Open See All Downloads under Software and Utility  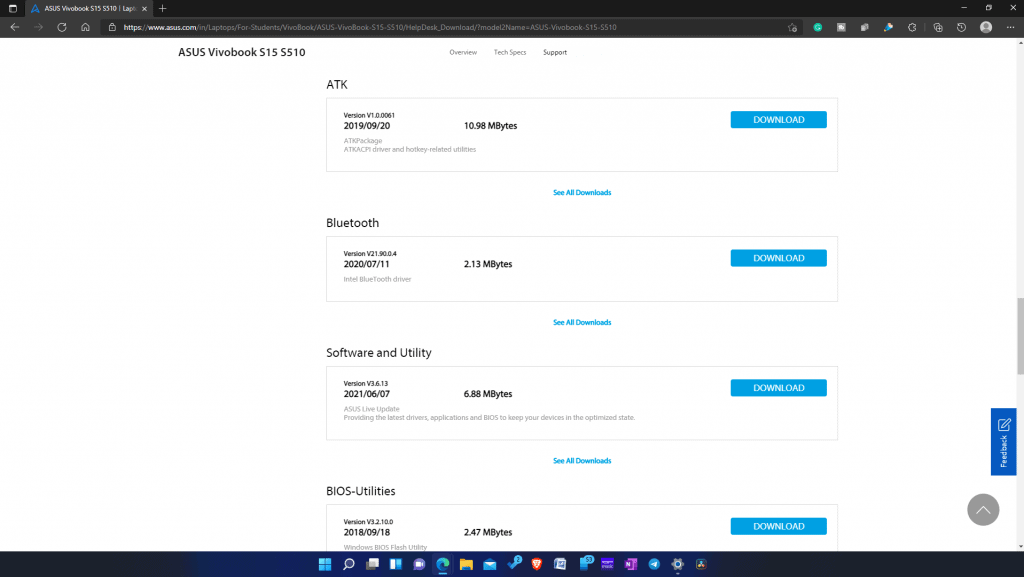point(582,460)
